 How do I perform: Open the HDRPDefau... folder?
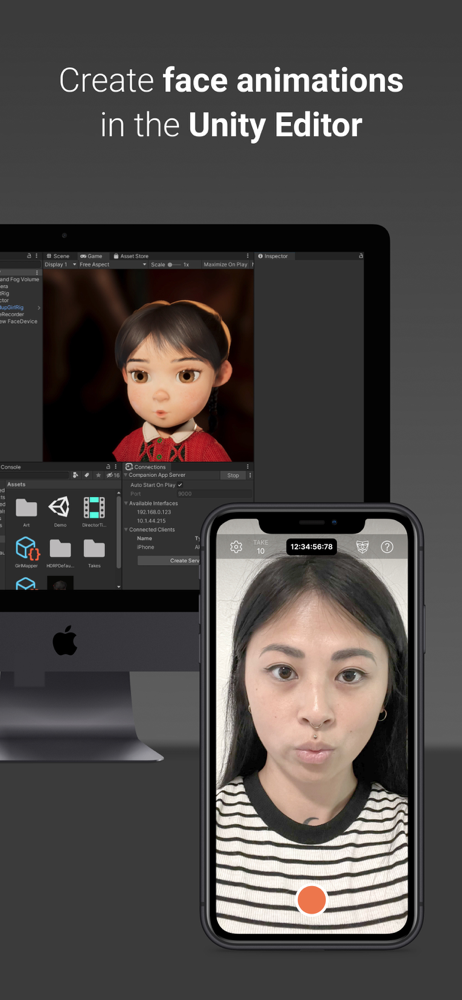(x=60, y=552)
